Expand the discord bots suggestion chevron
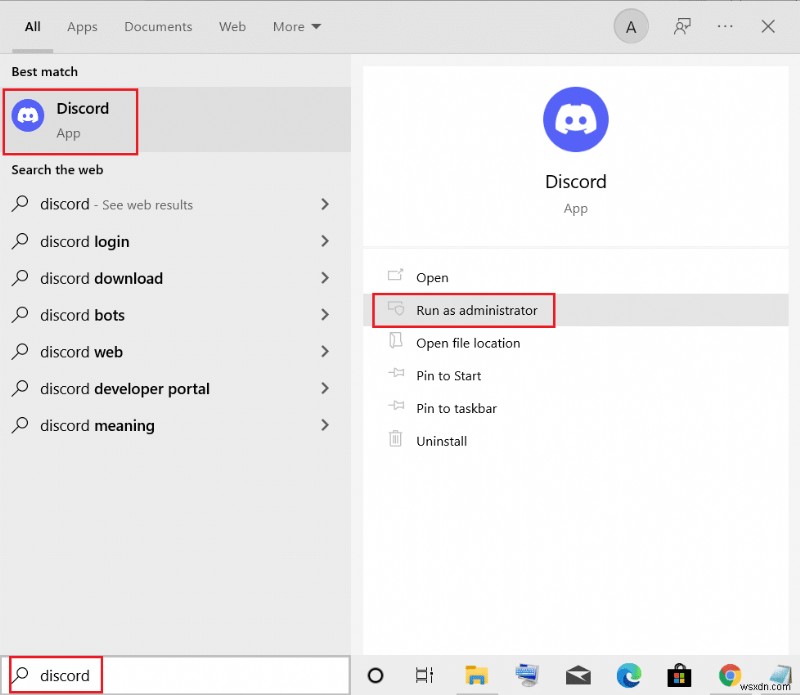This screenshot has width=800, height=695. pos(324,315)
